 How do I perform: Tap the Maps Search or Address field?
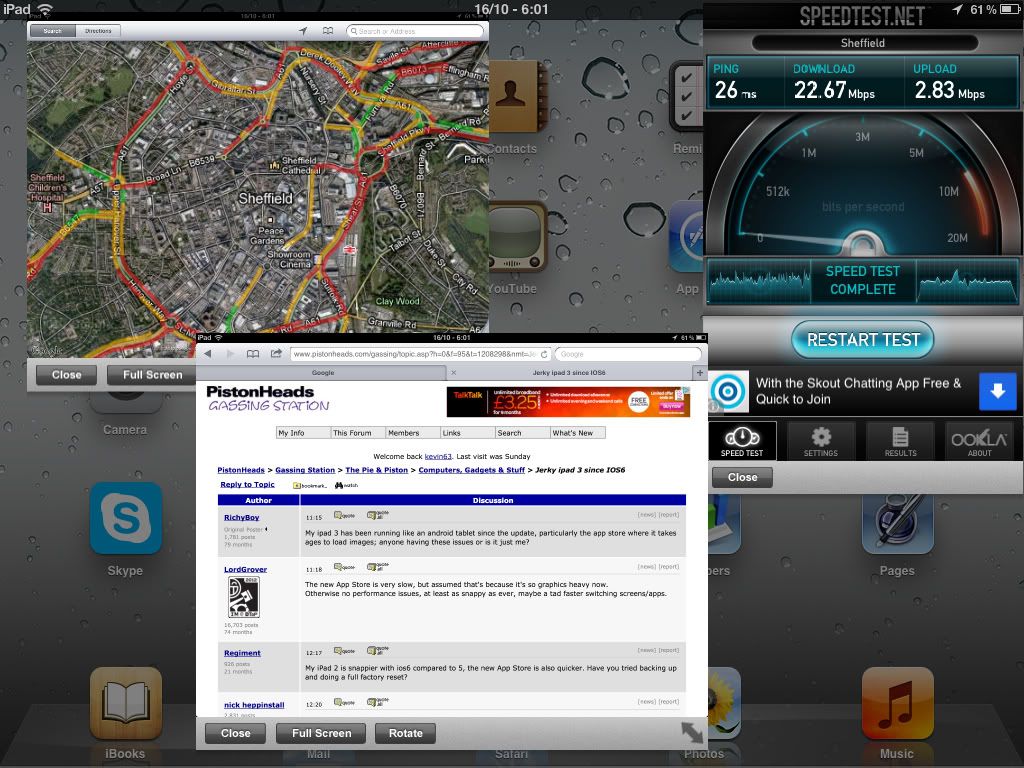click(x=415, y=31)
